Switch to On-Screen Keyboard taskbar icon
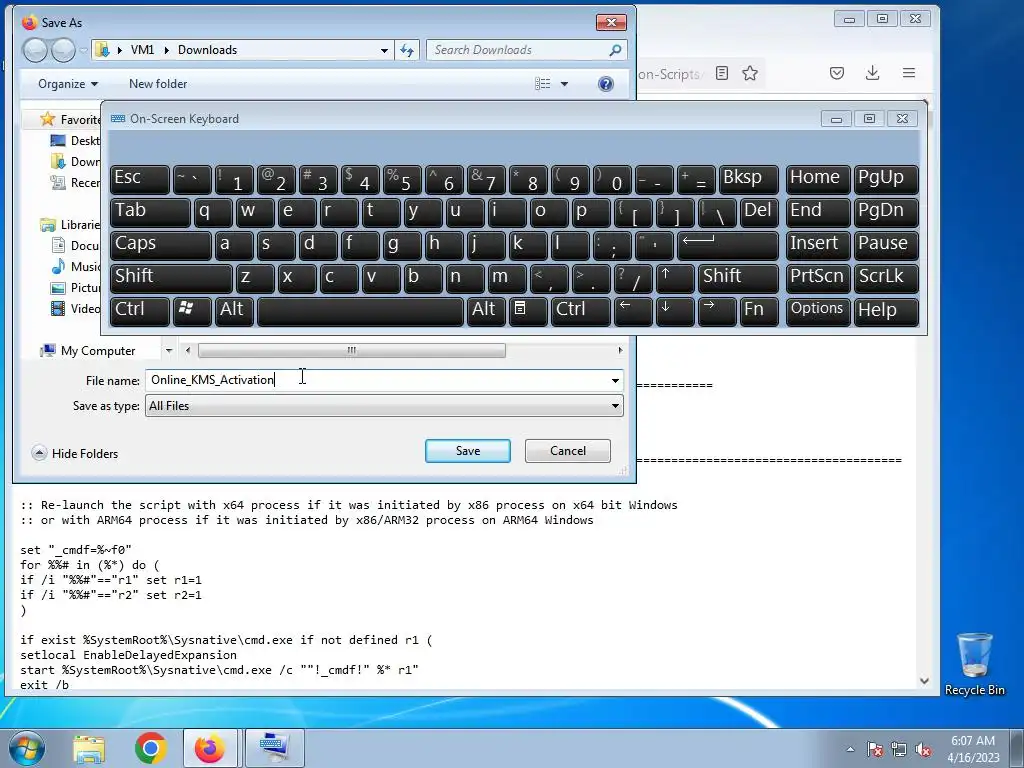 (x=274, y=748)
